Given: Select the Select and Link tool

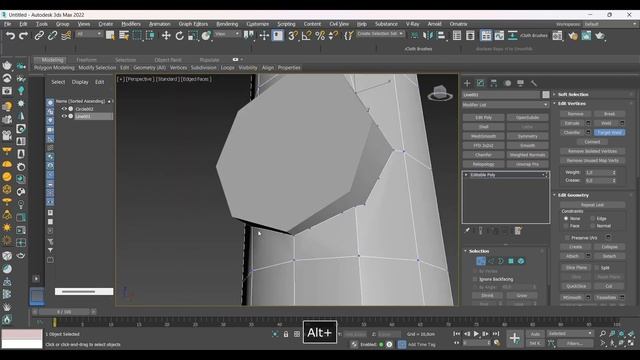Looking at the screenshot, I should coord(39,36).
